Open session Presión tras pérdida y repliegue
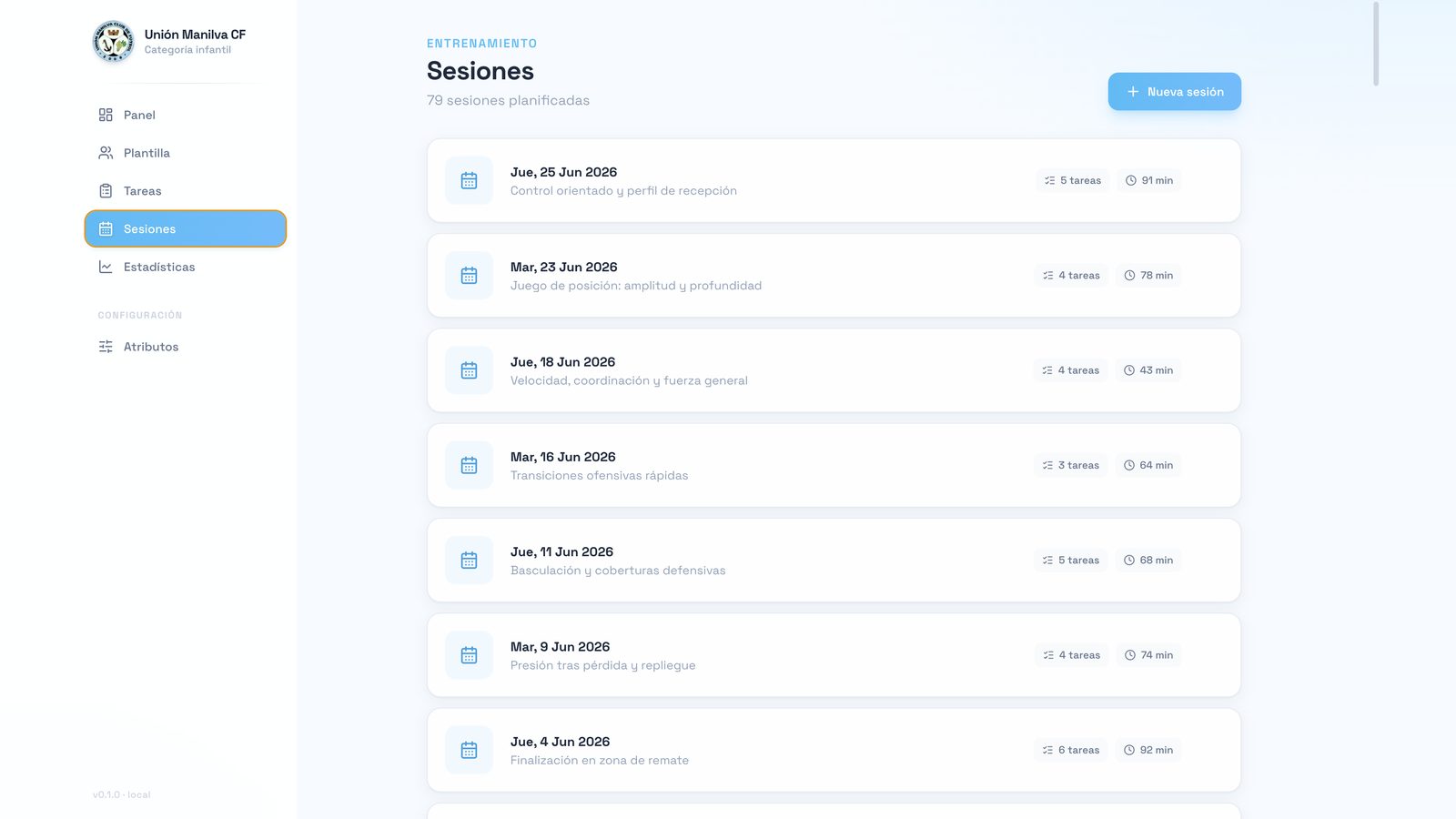Viewport: 1456px width, 819px height. point(834,655)
